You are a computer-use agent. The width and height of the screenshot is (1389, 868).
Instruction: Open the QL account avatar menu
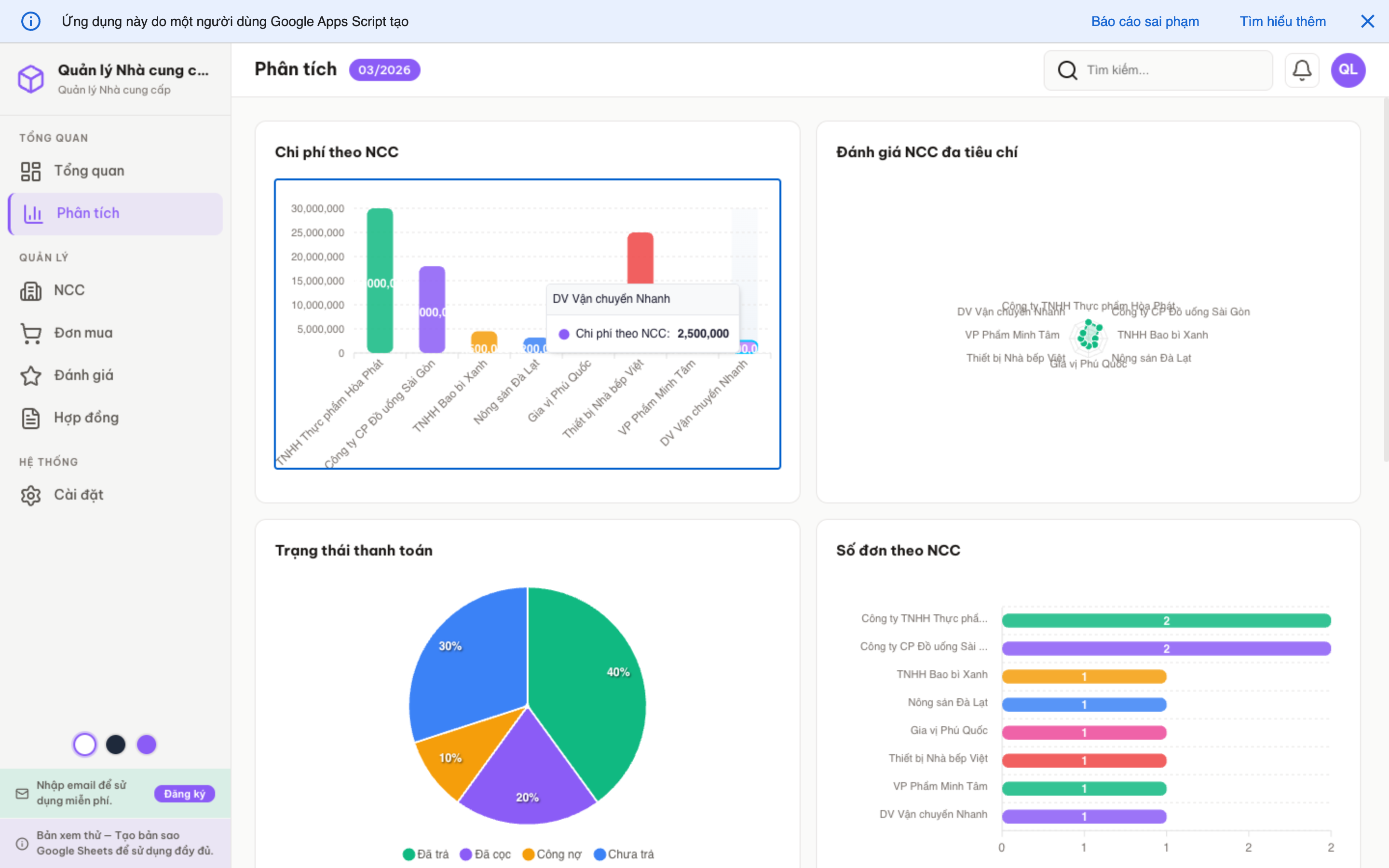pos(1348,69)
